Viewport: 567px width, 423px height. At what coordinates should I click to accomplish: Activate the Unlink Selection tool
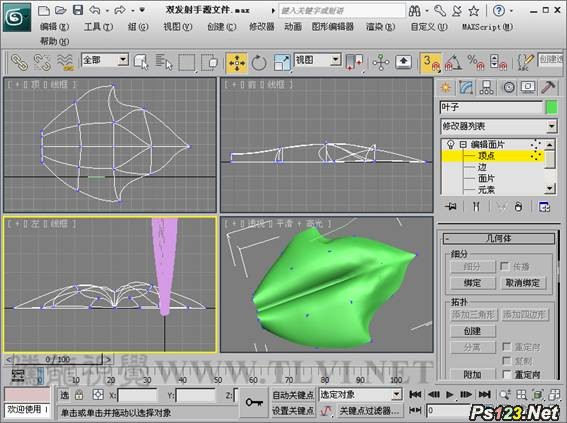(42, 62)
